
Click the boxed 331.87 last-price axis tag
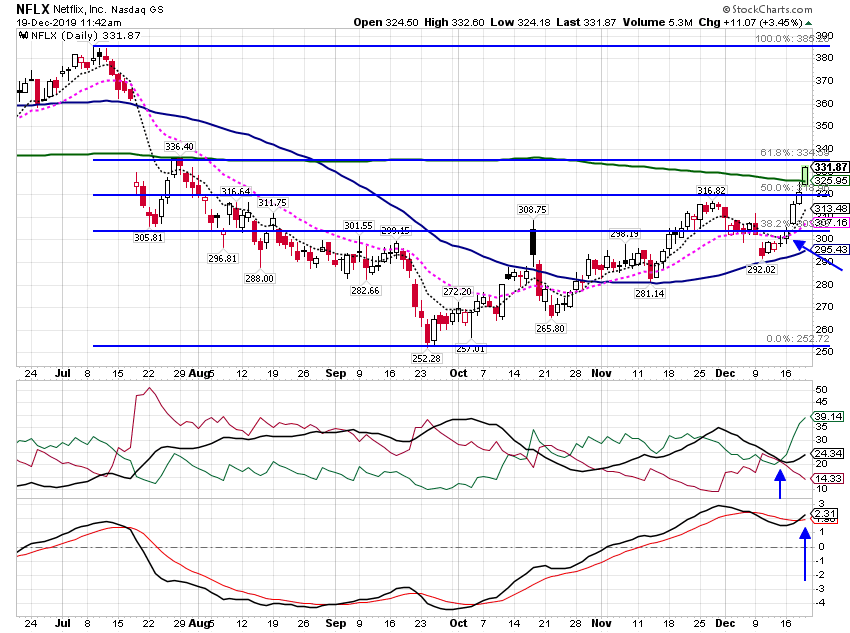831,167
